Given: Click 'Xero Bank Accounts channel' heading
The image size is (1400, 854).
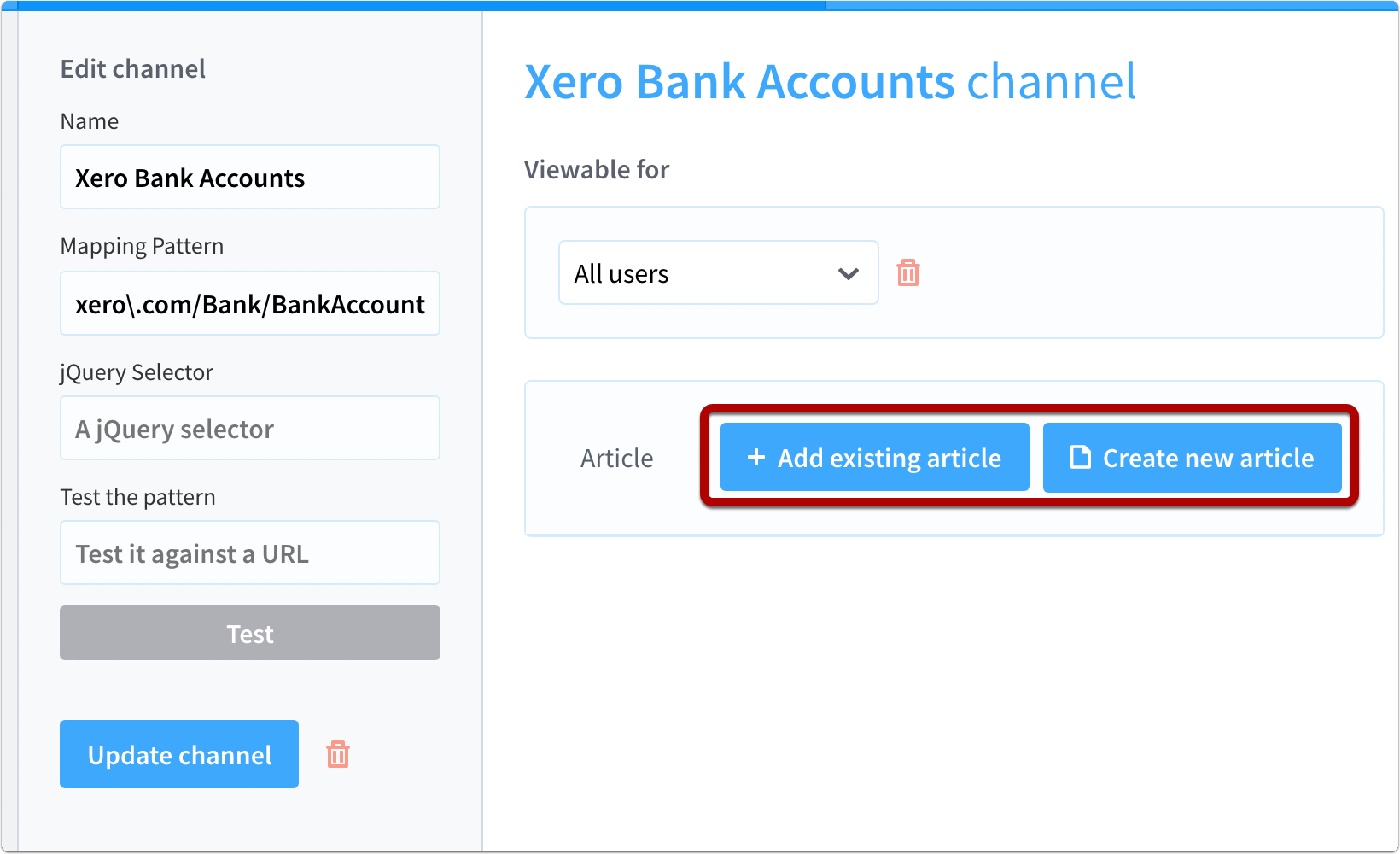Looking at the screenshot, I should tap(830, 82).
